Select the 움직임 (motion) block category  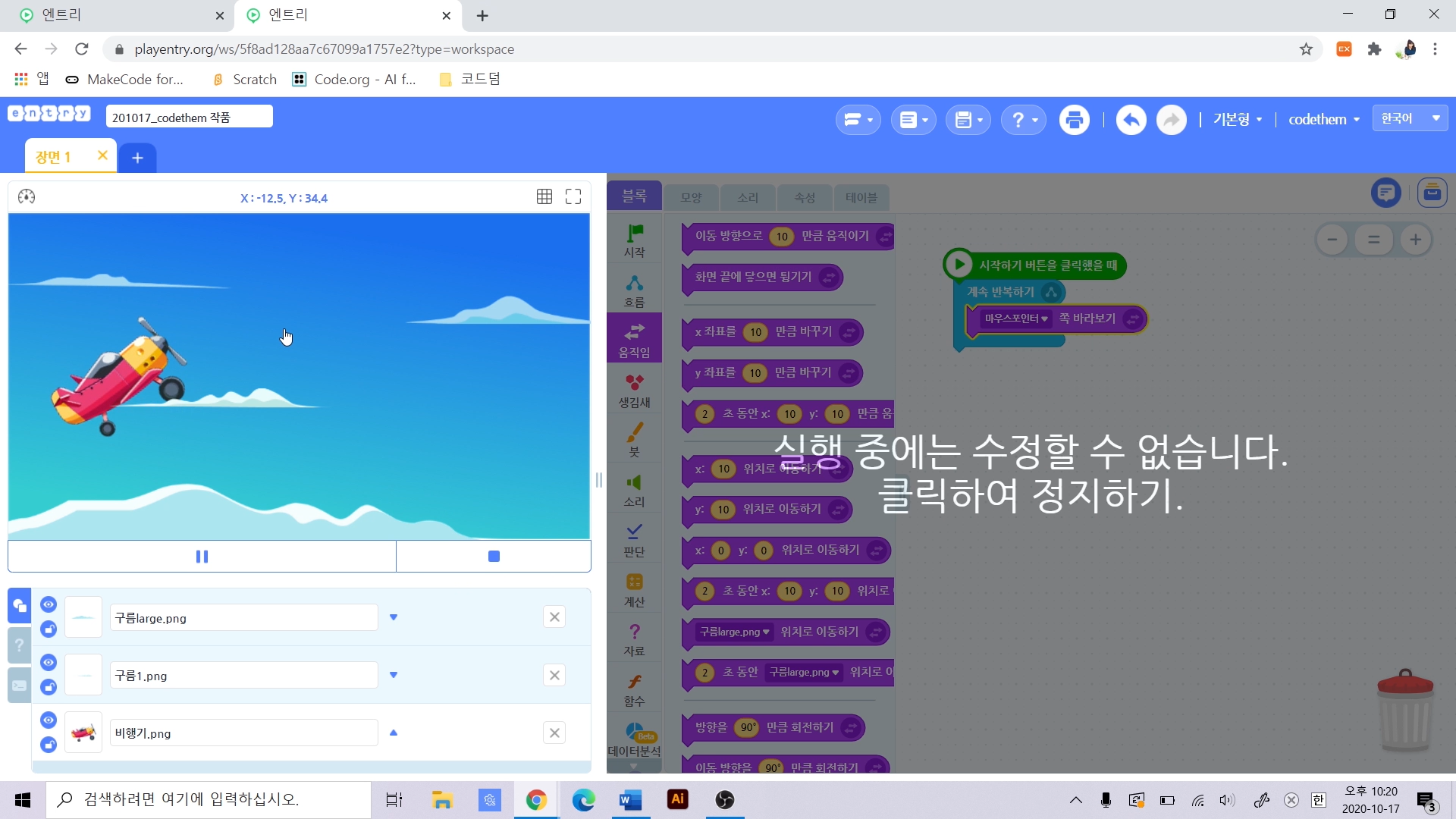(x=634, y=339)
